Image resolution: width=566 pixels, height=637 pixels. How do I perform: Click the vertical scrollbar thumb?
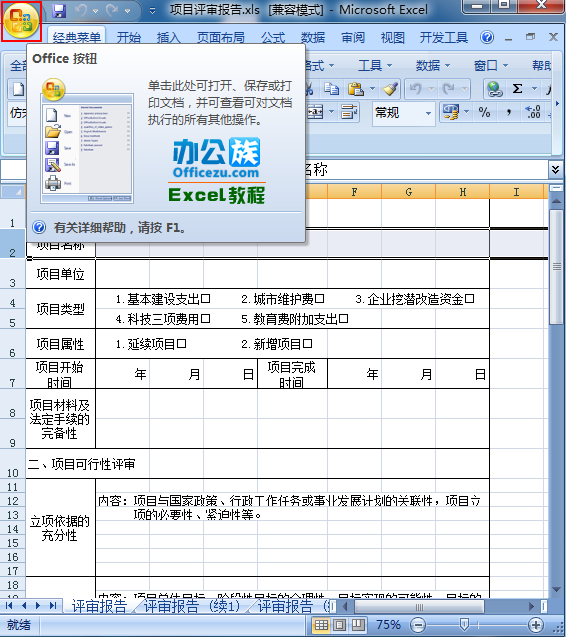[x=556, y=266]
